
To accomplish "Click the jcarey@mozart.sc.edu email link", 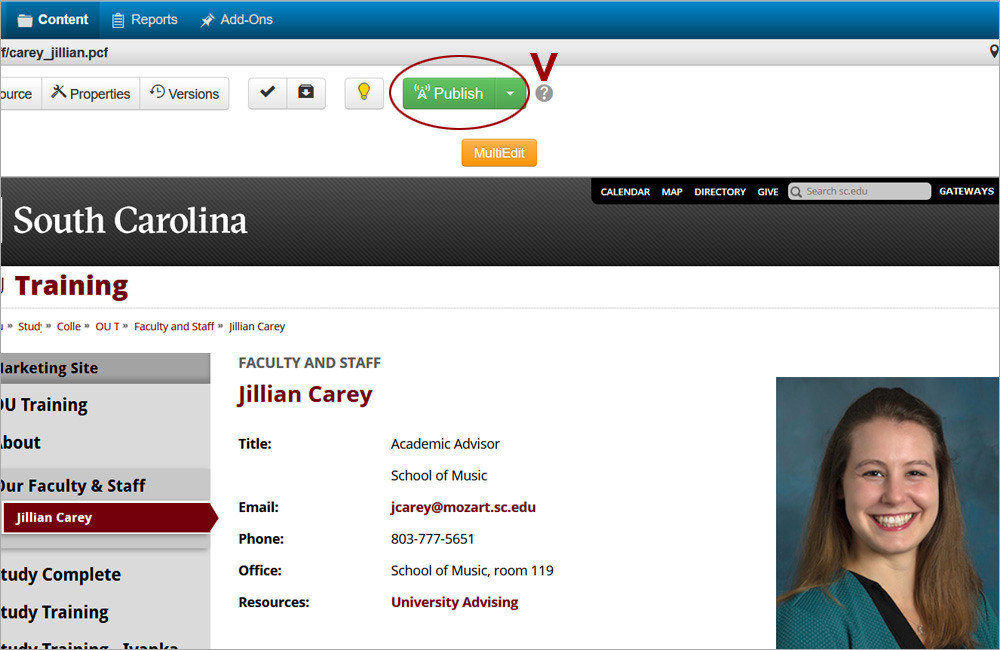I will [x=463, y=508].
